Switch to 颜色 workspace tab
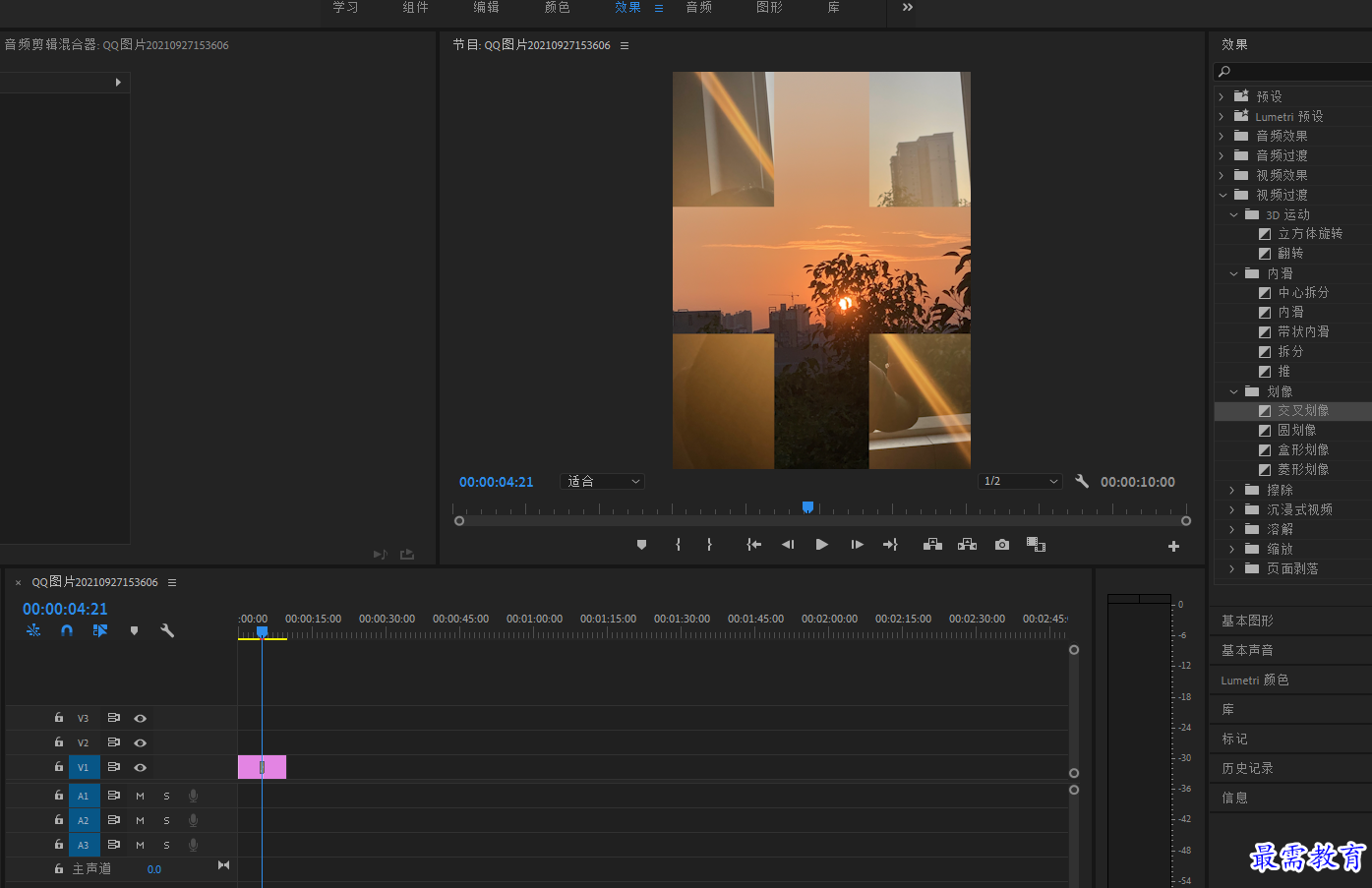 coord(557,8)
